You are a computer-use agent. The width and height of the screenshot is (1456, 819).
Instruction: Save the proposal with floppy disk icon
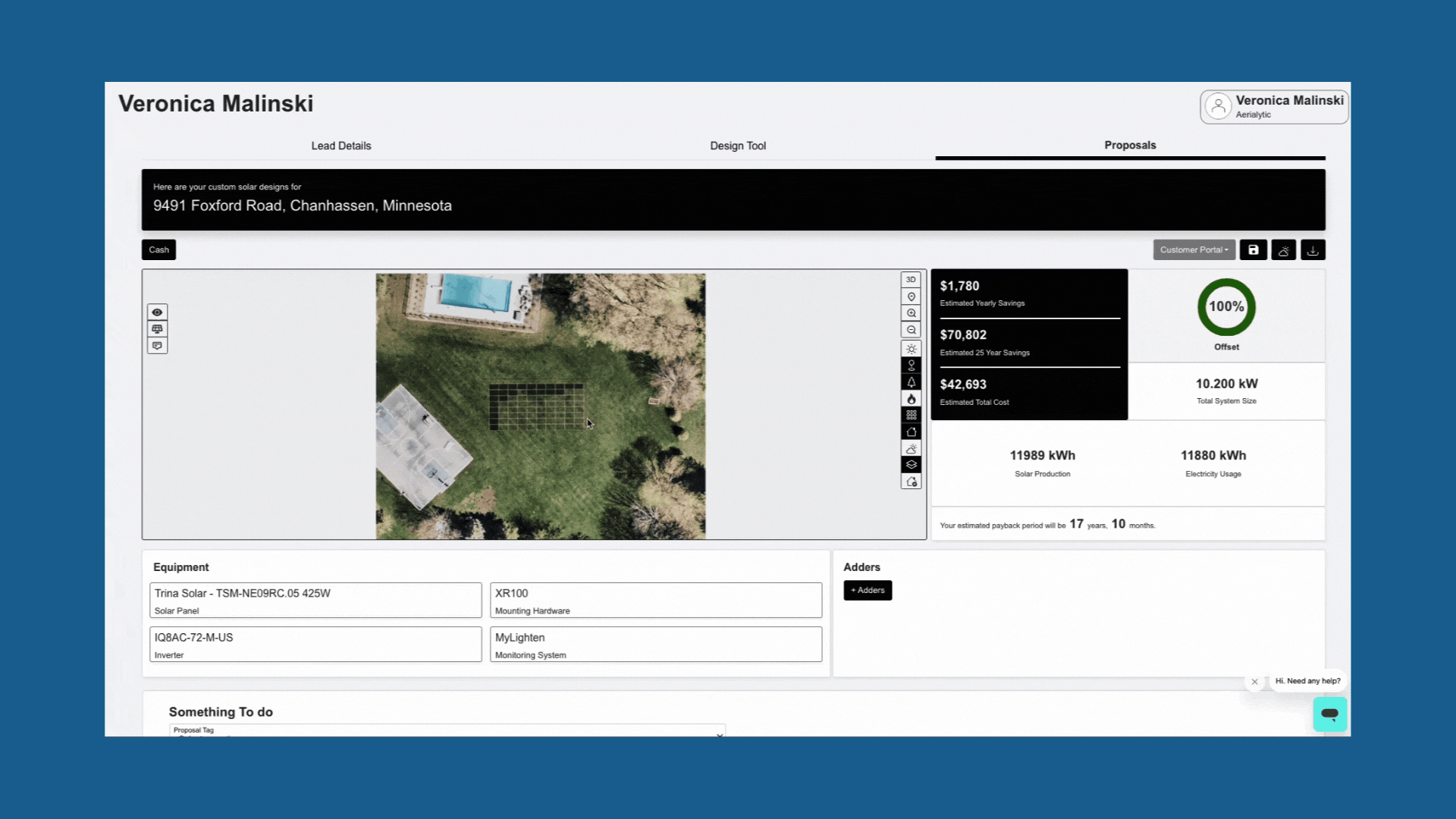click(x=1253, y=249)
